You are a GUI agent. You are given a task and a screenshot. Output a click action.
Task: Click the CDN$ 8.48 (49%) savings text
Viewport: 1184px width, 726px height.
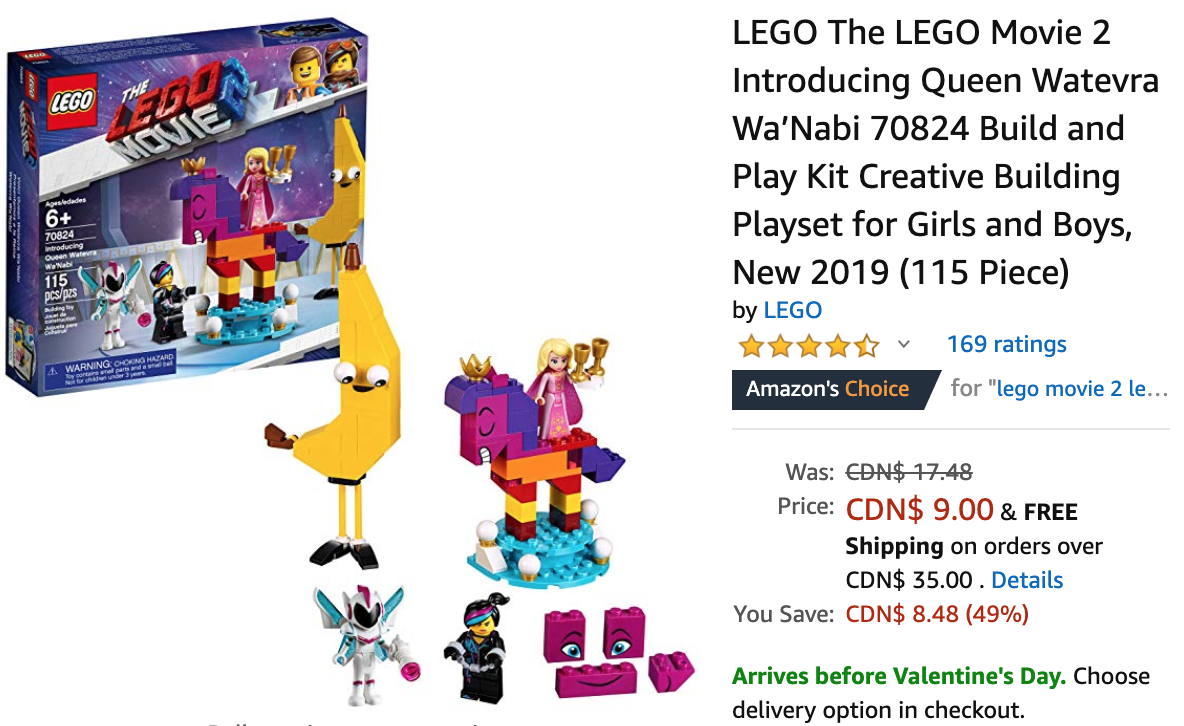click(936, 613)
